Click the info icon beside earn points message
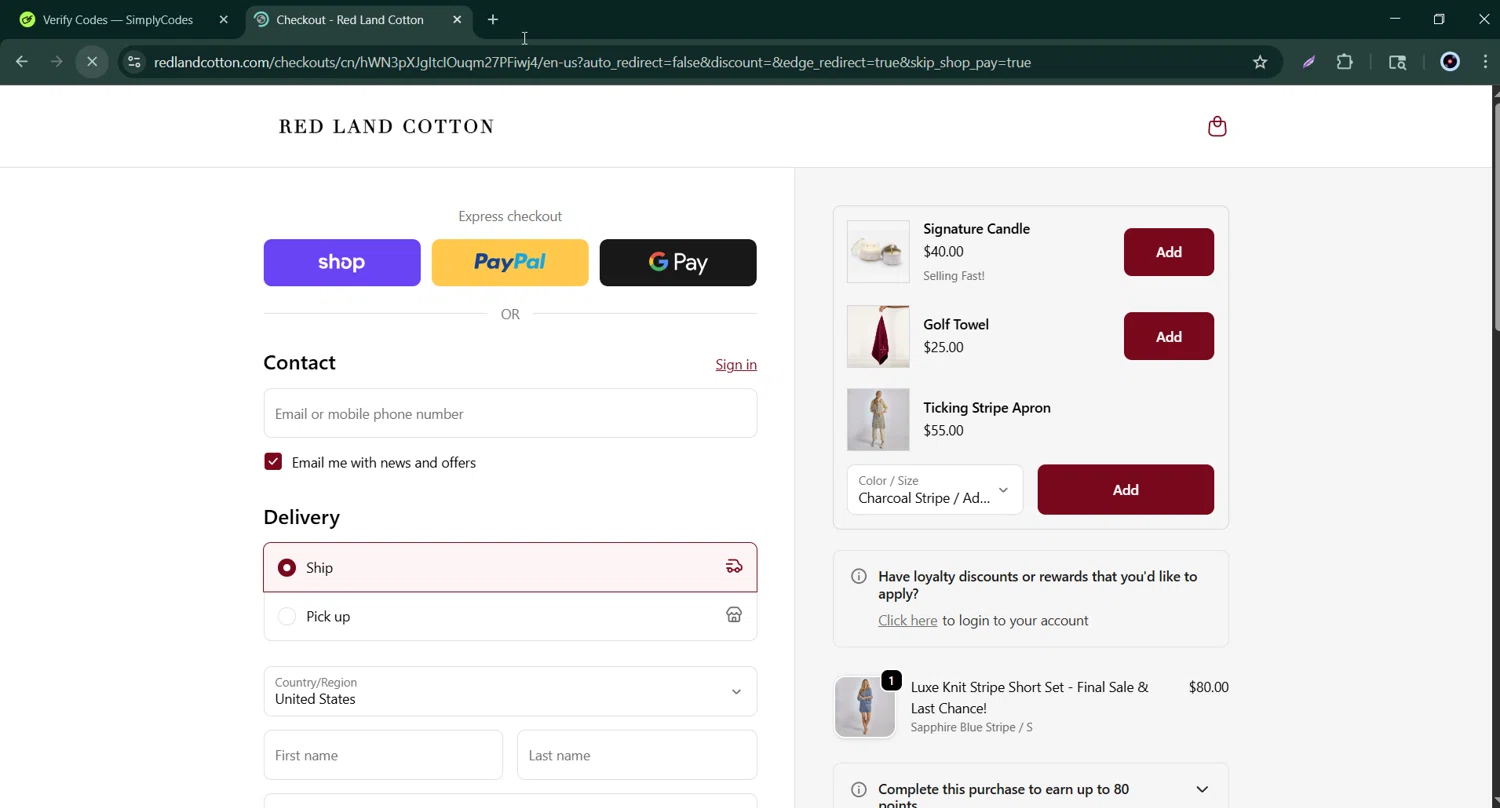This screenshot has width=1500, height=808. (858, 789)
